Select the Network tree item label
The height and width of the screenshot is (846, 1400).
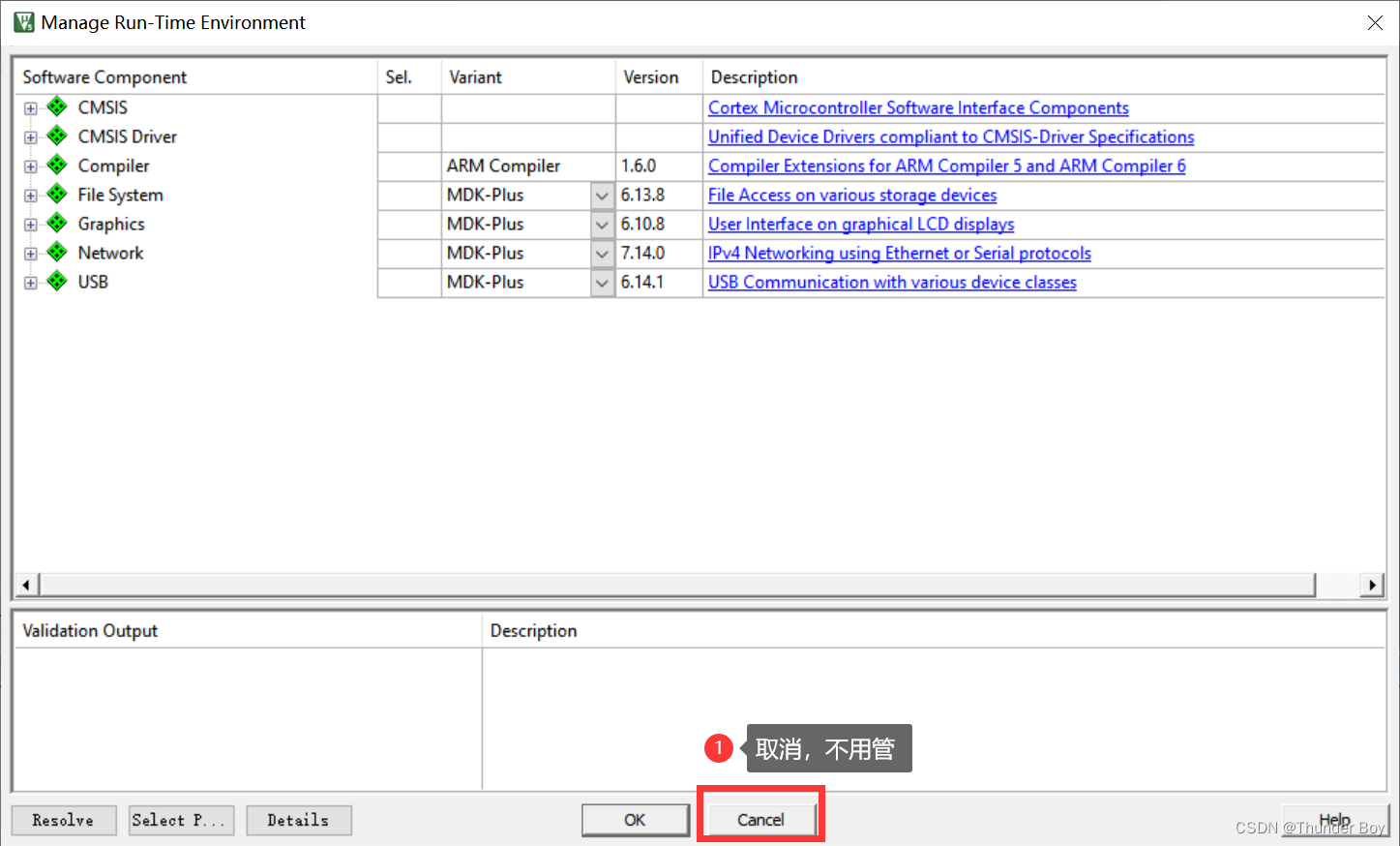110,253
